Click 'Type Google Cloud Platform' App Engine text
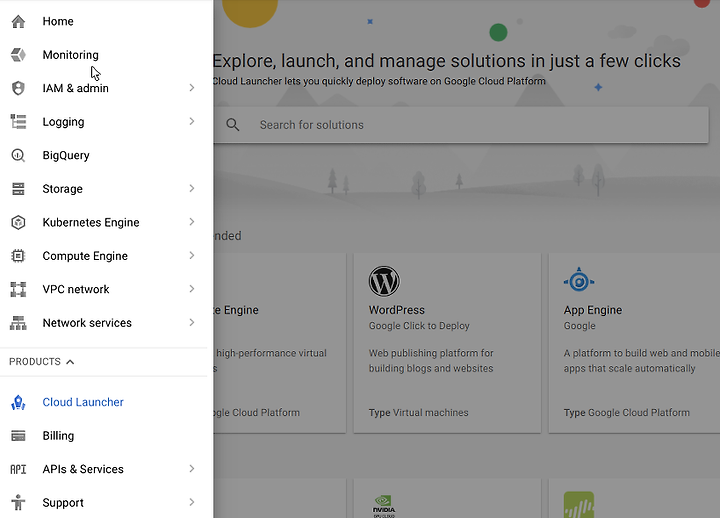Screen dimensions: 720x518 tap(627, 412)
